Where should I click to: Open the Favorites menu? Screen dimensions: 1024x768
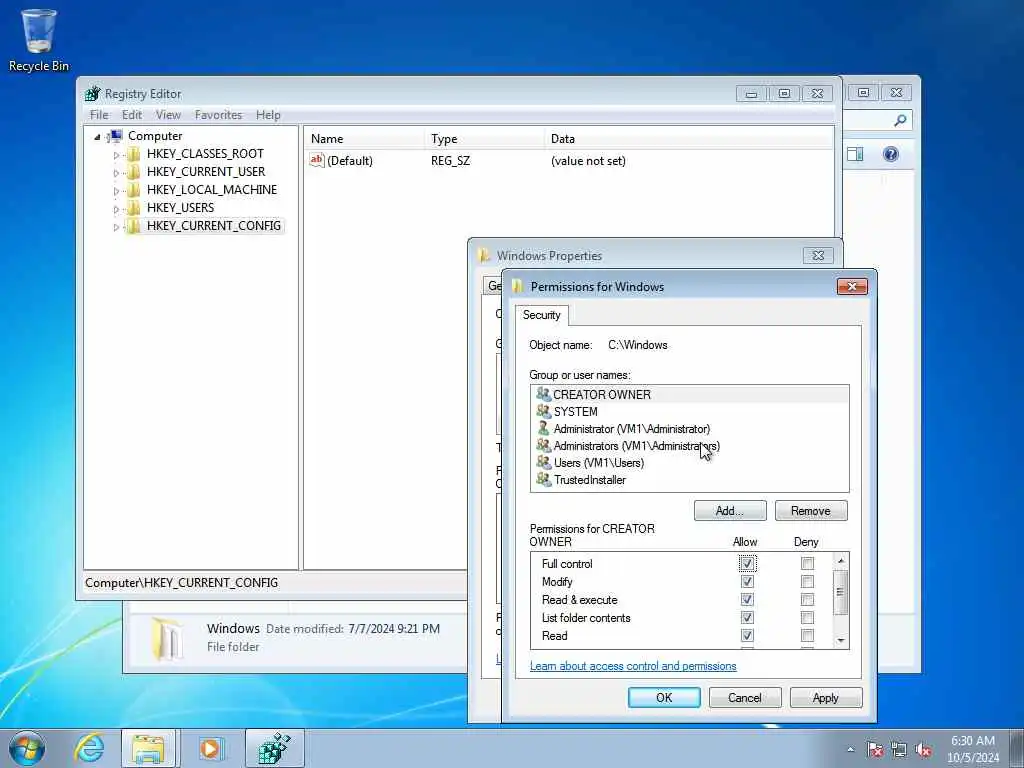pyautogui.click(x=218, y=115)
